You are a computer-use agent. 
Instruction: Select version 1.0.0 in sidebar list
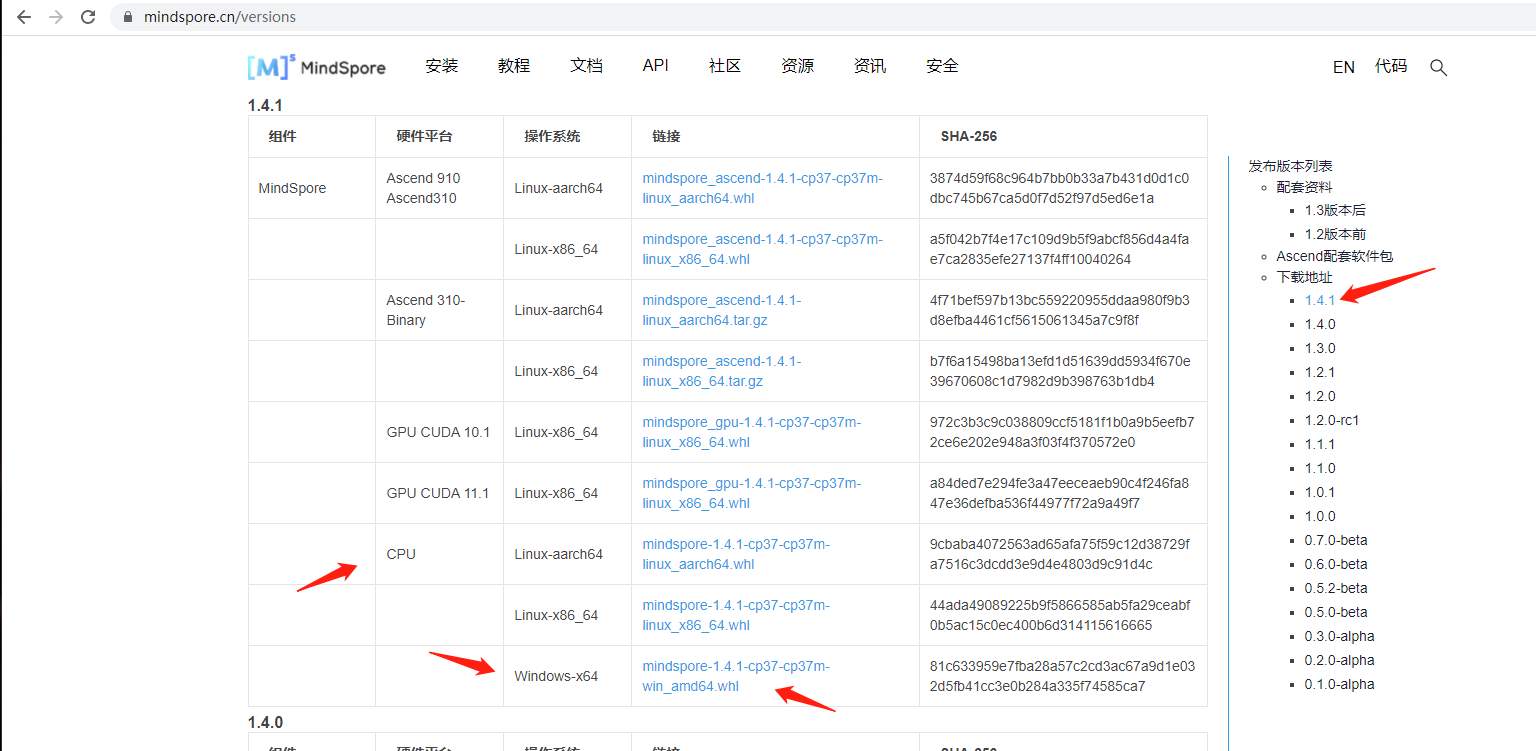pyautogui.click(x=1320, y=516)
